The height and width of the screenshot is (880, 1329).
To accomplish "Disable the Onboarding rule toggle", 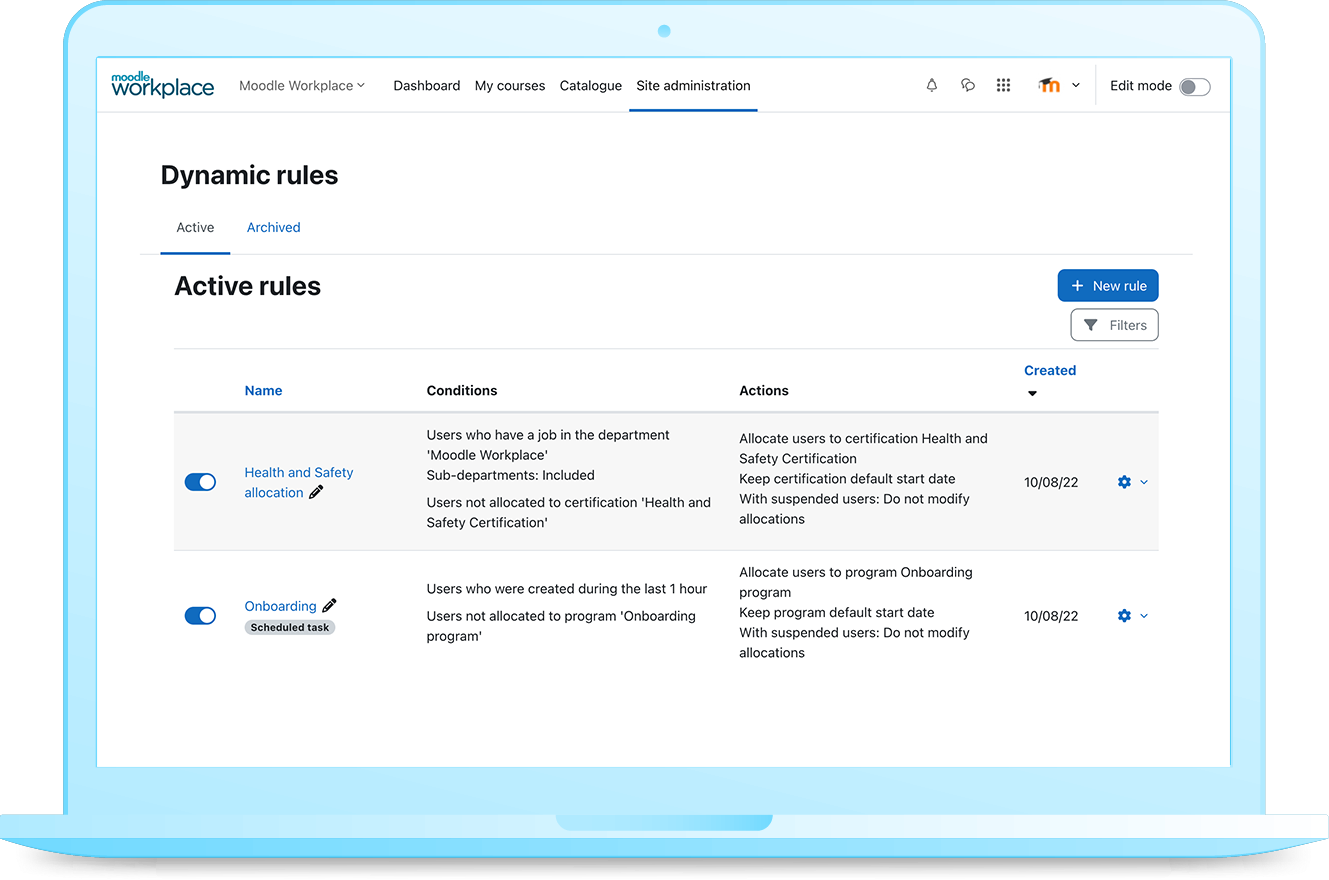I will click(x=200, y=616).
